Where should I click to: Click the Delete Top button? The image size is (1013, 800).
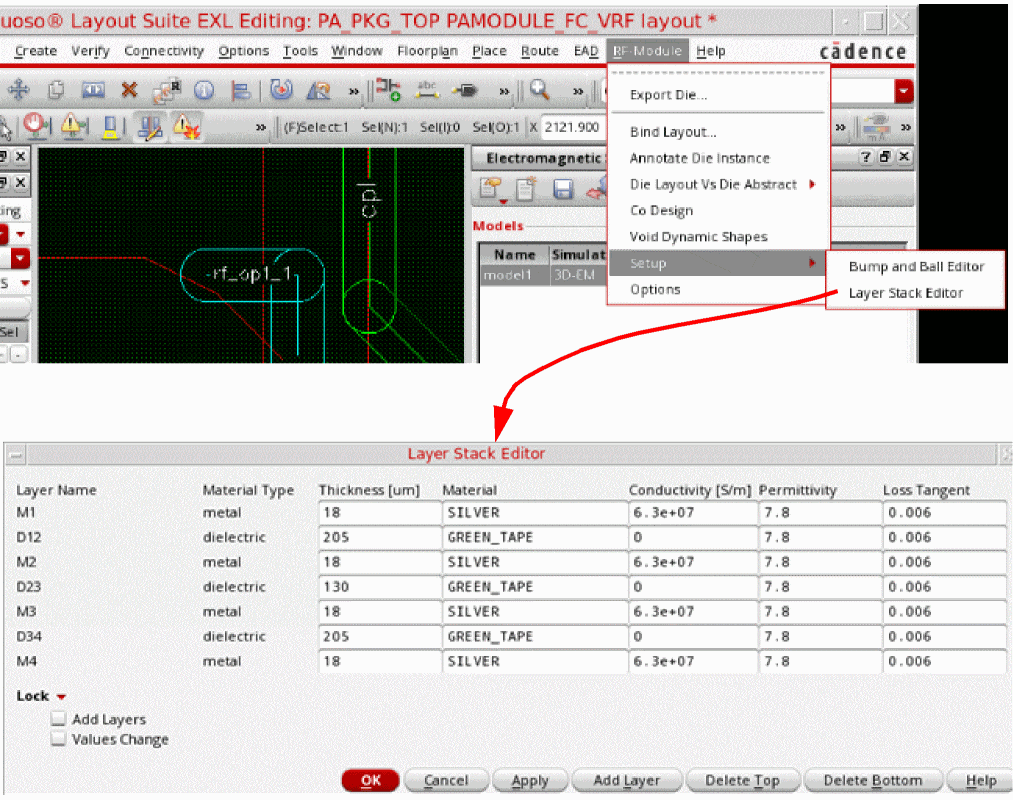click(741, 780)
